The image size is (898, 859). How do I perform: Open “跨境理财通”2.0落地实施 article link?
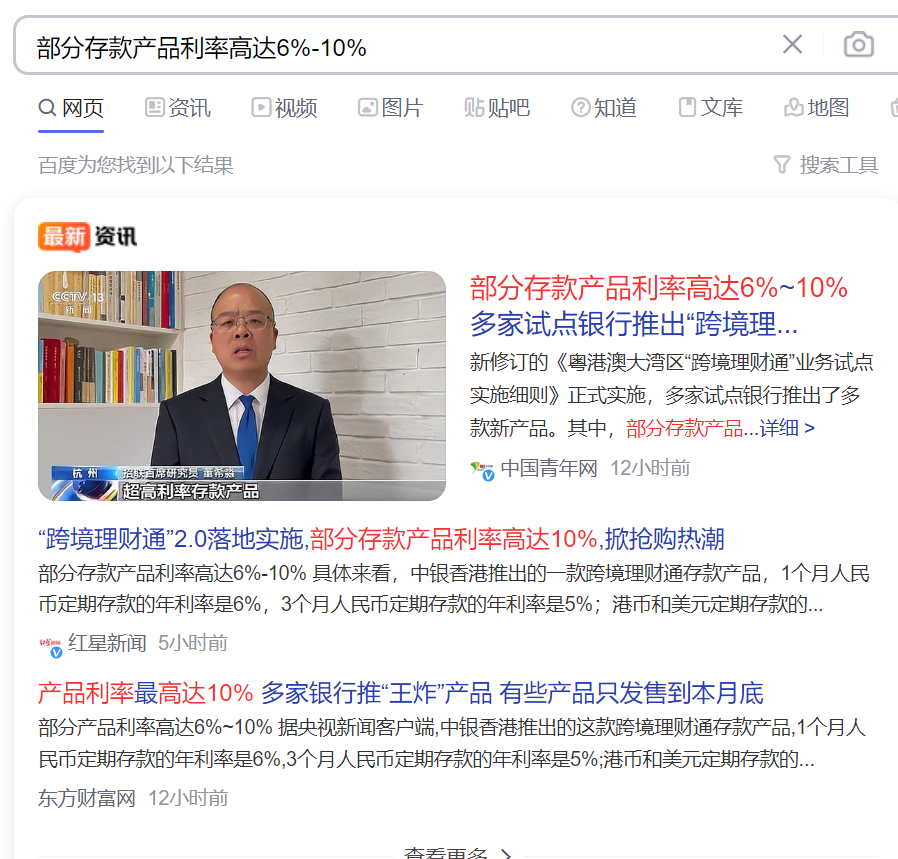click(381, 539)
